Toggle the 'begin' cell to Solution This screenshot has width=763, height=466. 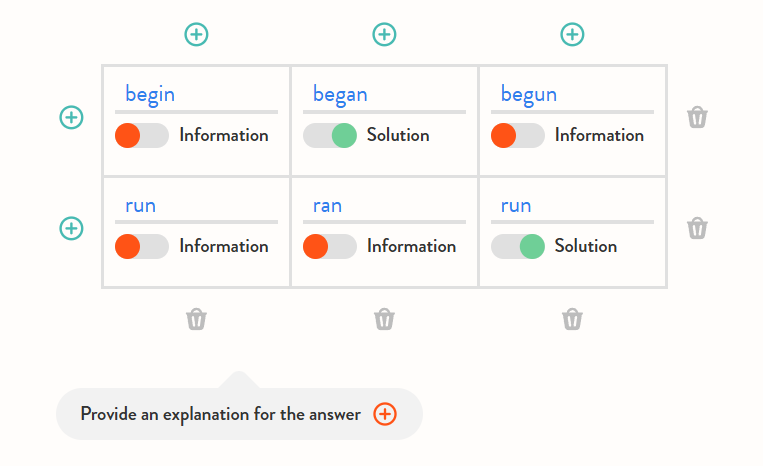pos(141,136)
